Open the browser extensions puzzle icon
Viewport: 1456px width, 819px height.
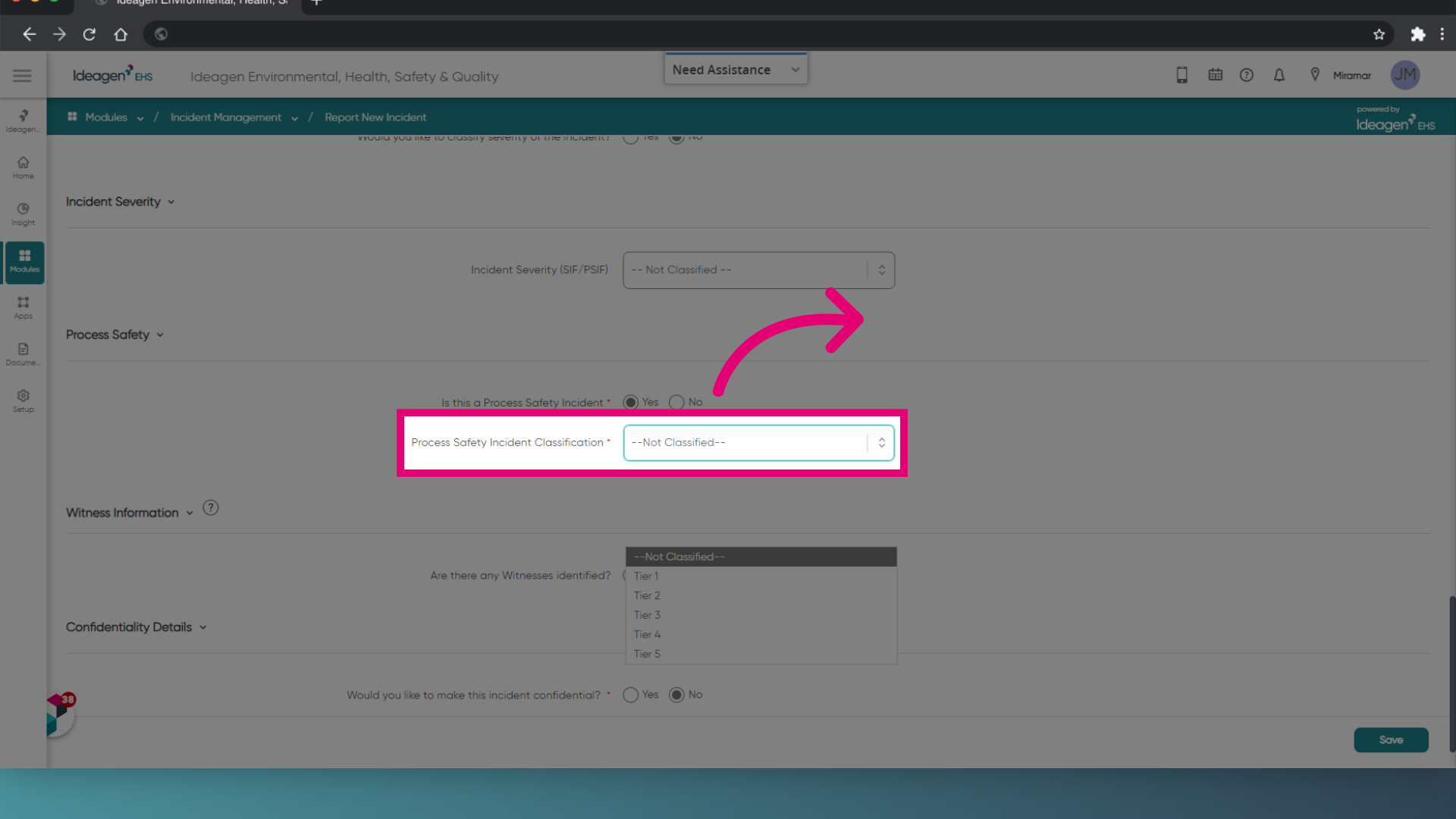tap(1417, 34)
